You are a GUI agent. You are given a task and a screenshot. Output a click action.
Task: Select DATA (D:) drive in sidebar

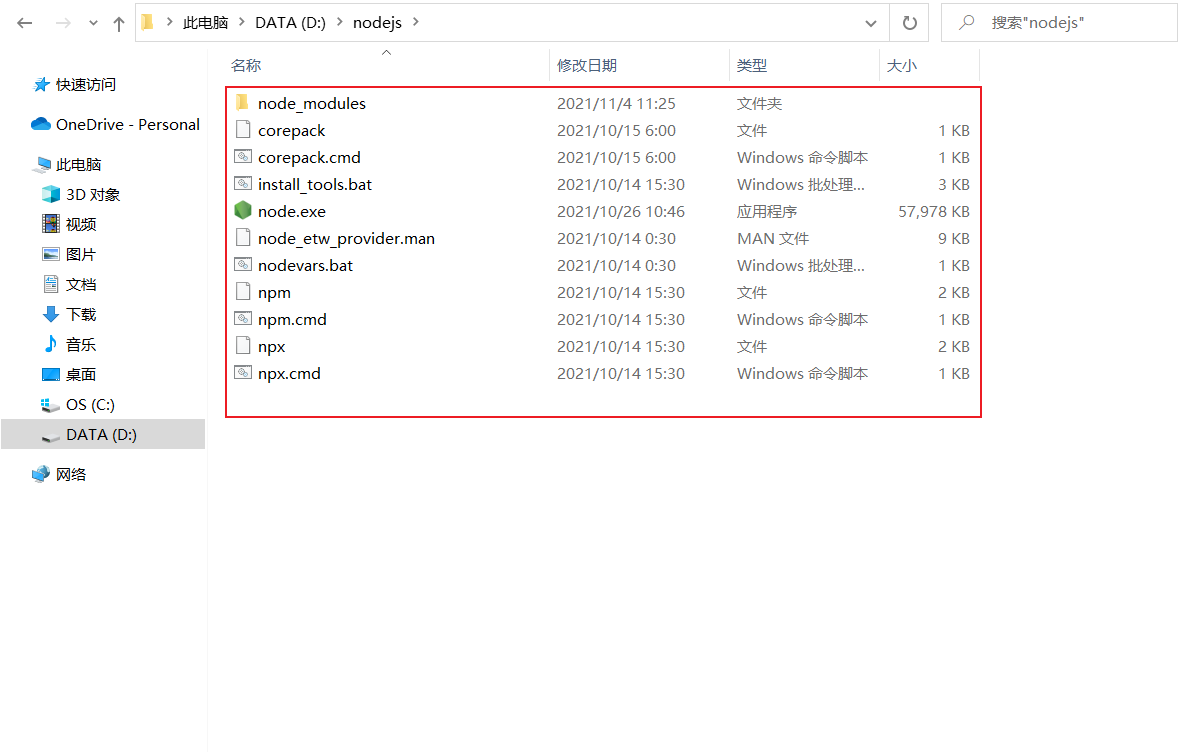pos(102,435)
